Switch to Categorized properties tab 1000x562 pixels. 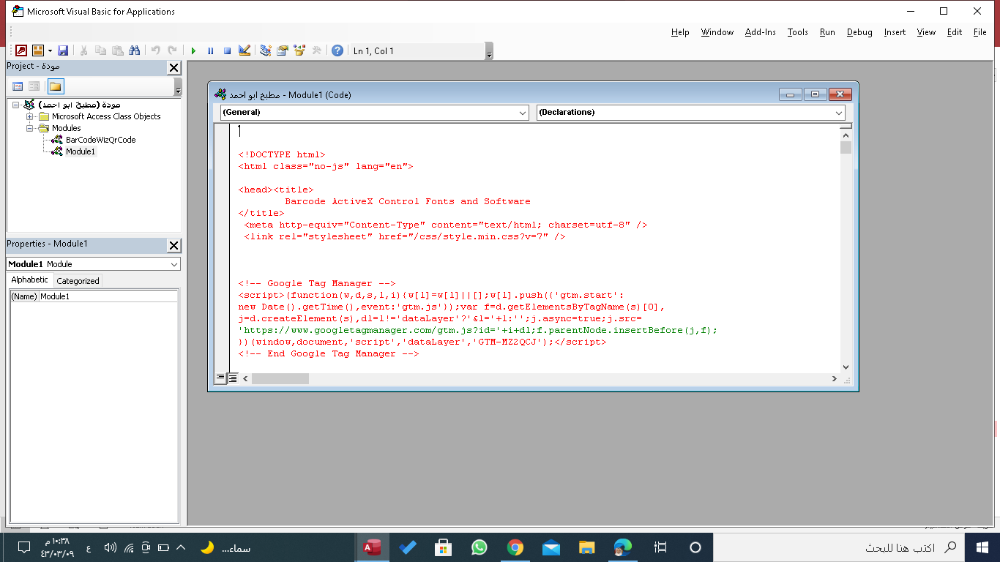coord(77,281)
